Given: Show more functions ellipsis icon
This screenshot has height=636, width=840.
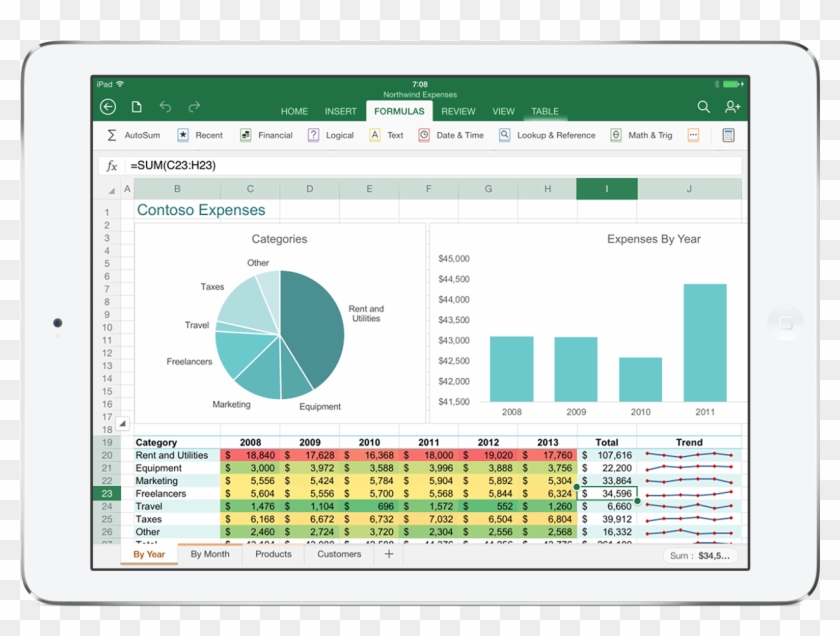Looking at the screenshot, I should pyautogui.click(x=693, y=135).
